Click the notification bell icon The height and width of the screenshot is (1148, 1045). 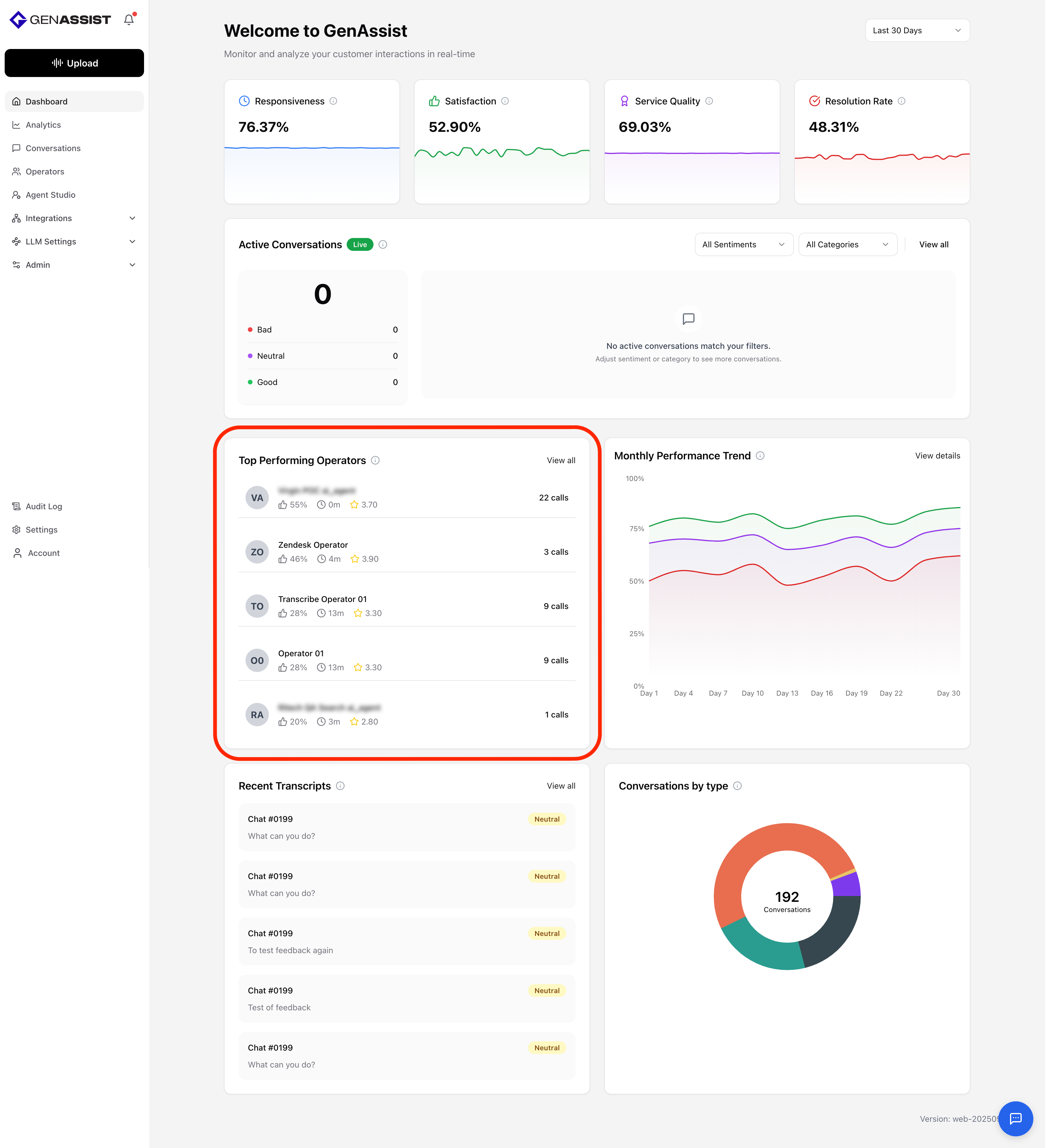click(x=129, y=20)
